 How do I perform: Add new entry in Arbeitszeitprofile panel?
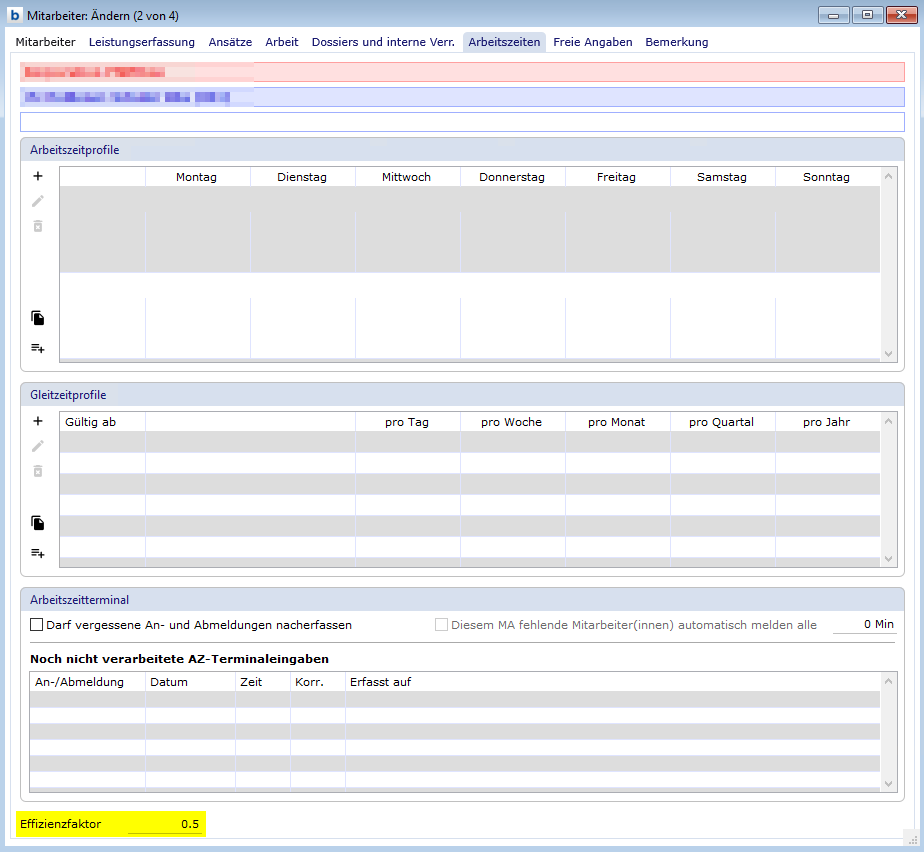pos(38,176)
